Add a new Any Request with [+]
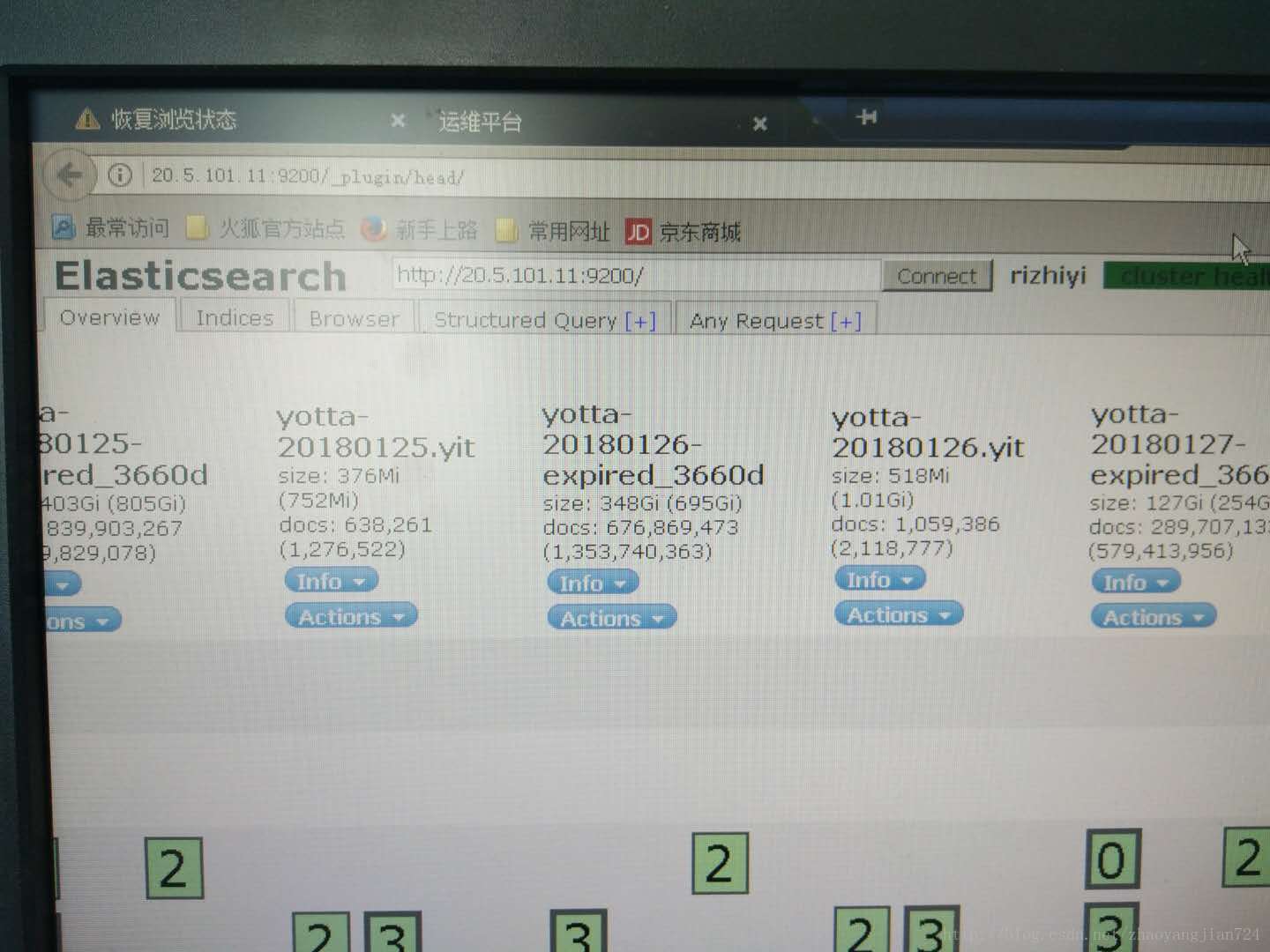The height and width of the screenshot is (952, 1270). 846,322
